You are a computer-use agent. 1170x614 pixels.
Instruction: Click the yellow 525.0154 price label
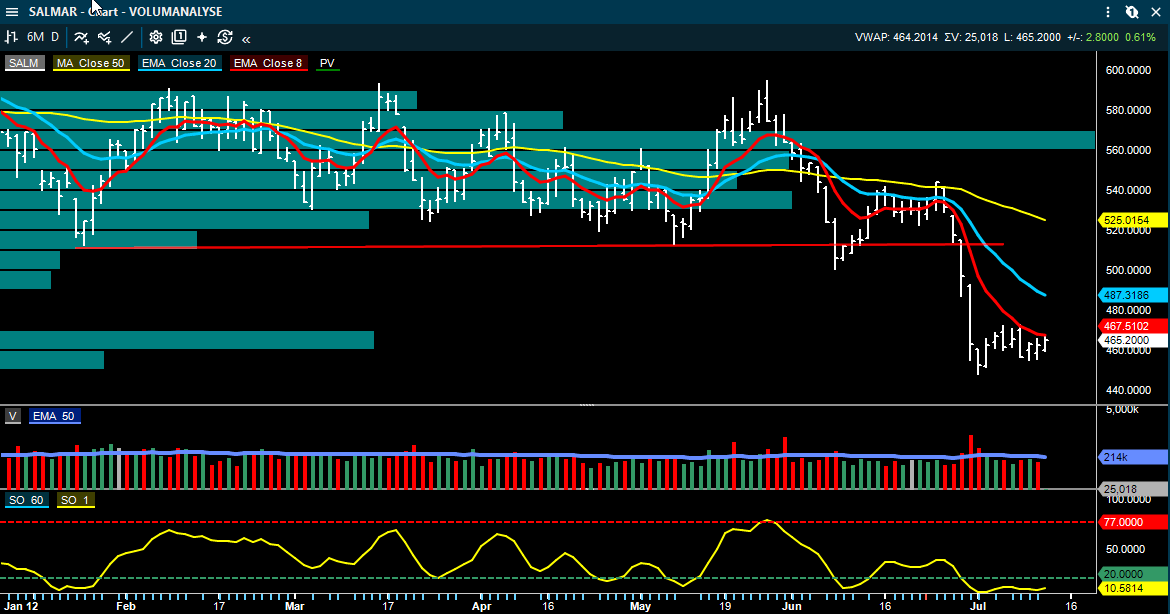click(1133, 220)
